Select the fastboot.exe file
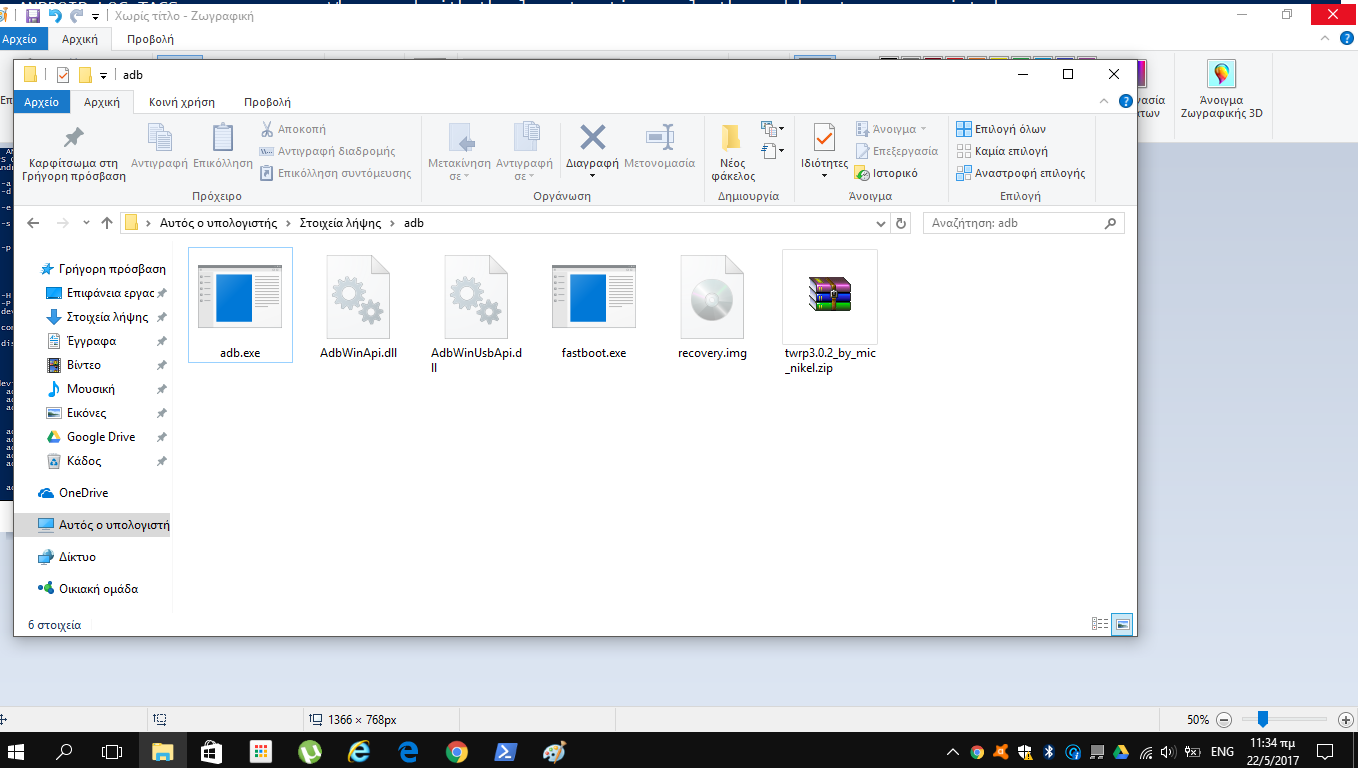The width and height of the screenshot is (1366, 768). pos(594,308)
